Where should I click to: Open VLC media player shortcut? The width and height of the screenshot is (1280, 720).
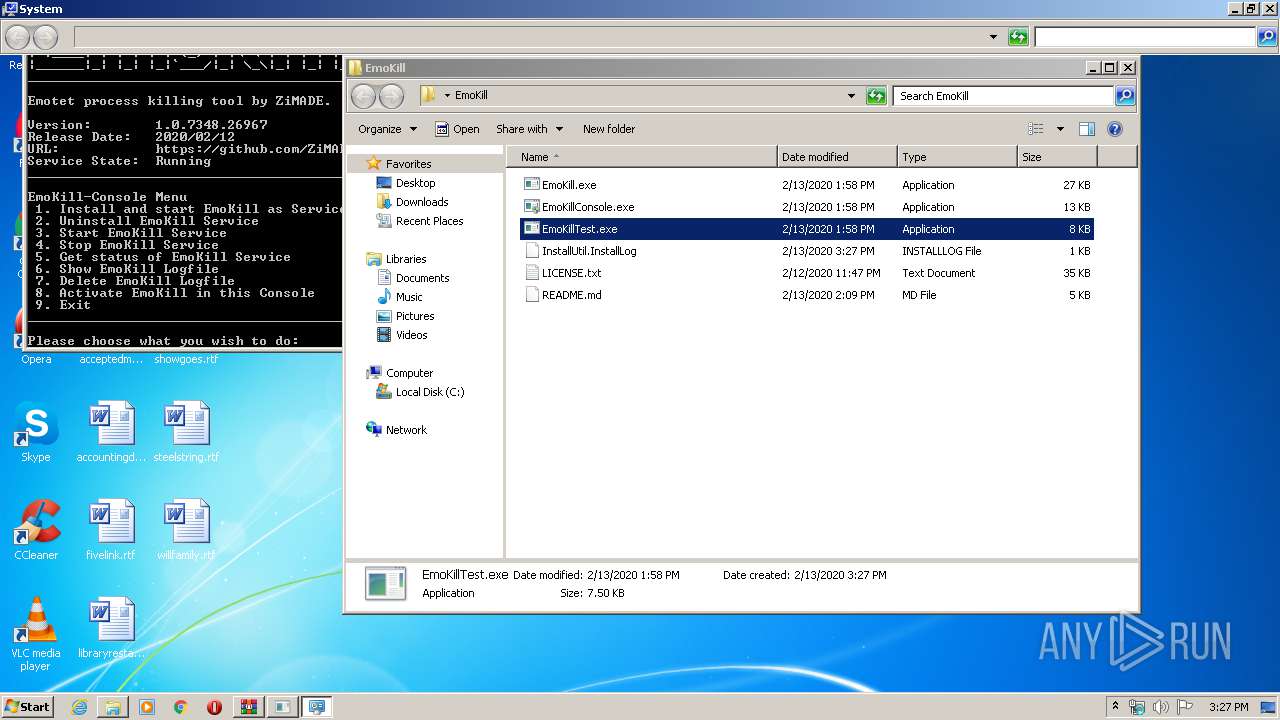(36, 634)
